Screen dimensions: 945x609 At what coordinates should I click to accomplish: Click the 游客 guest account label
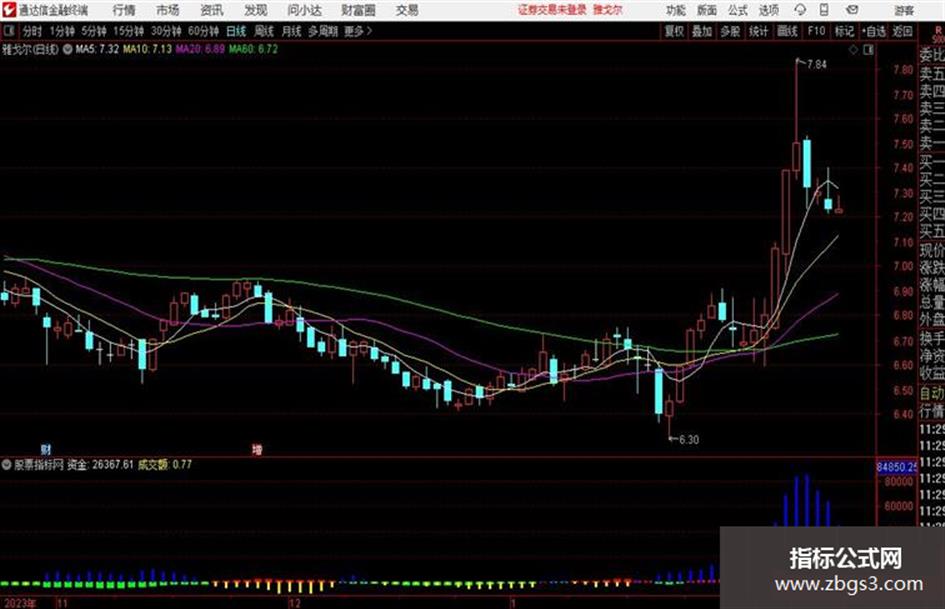903,10
